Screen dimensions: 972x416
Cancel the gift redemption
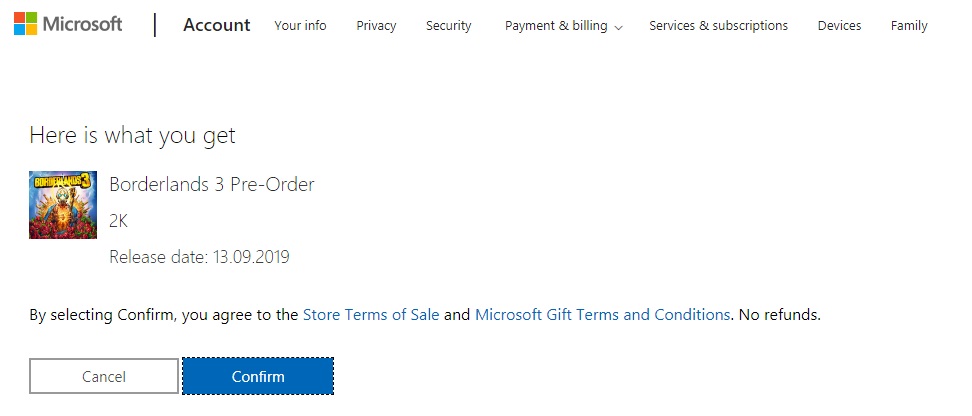tap(104, 376)
